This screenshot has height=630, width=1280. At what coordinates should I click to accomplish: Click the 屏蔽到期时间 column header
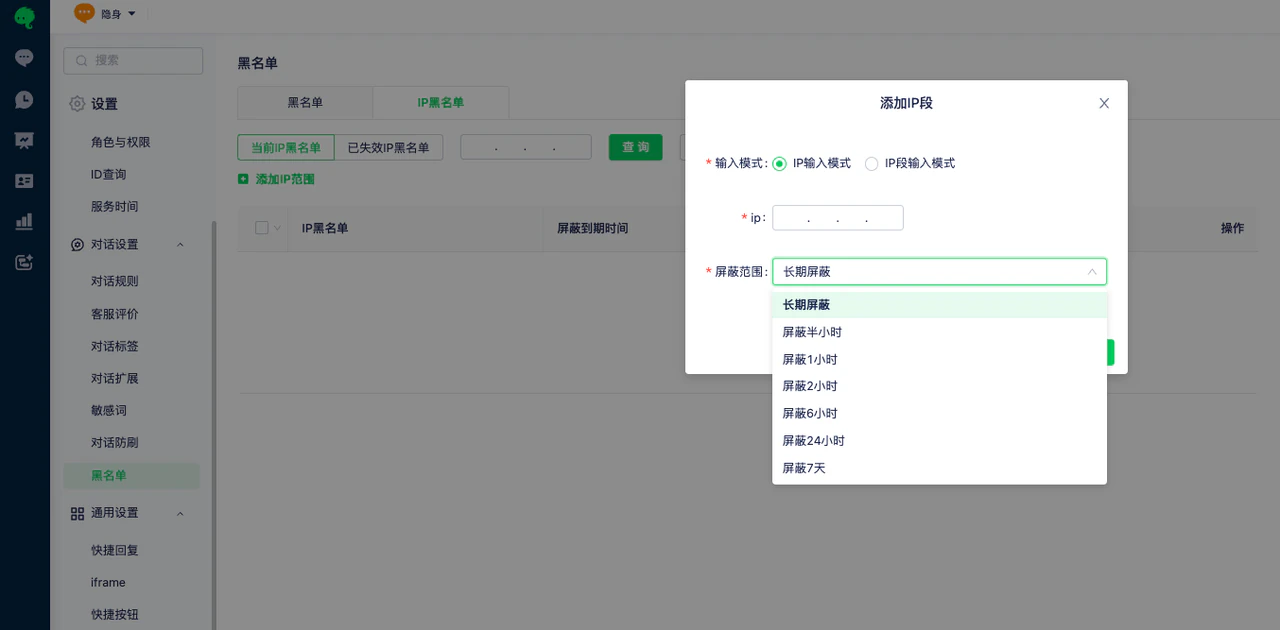click(592, 228)
